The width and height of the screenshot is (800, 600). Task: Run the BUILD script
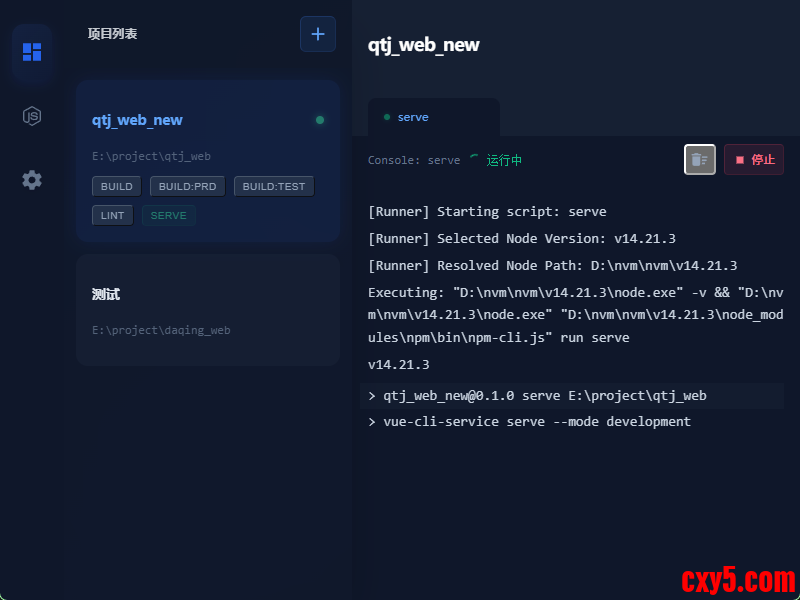click(117, 187)
